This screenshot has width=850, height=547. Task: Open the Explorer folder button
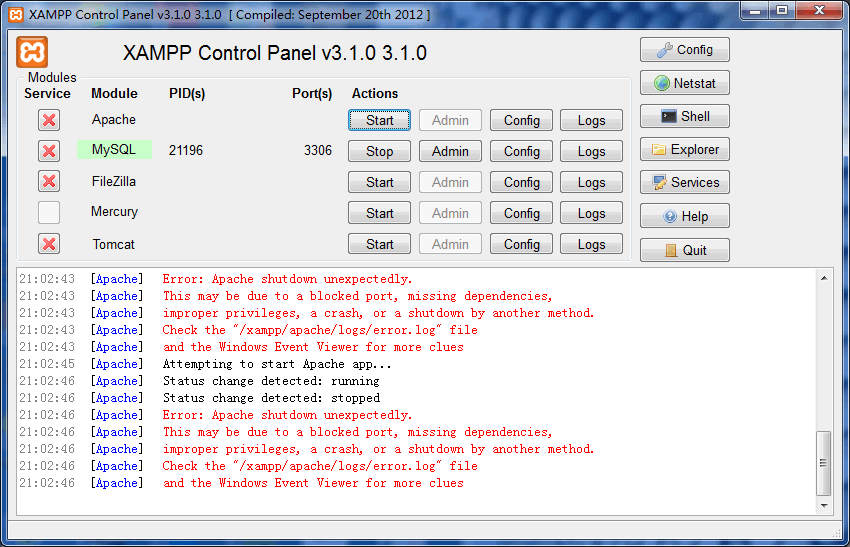[685, 149]
